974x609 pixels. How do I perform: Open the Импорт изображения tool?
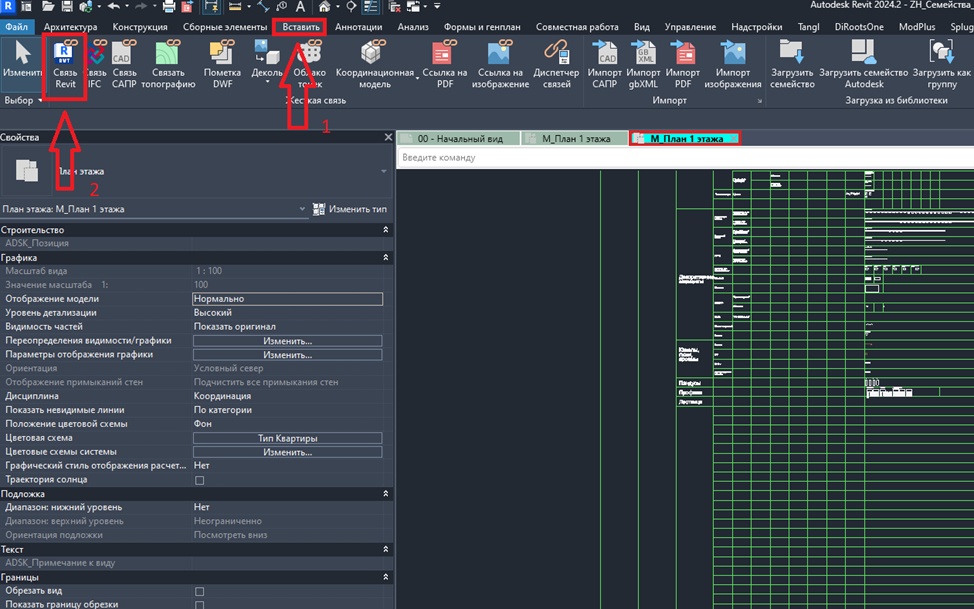point(732,65)
